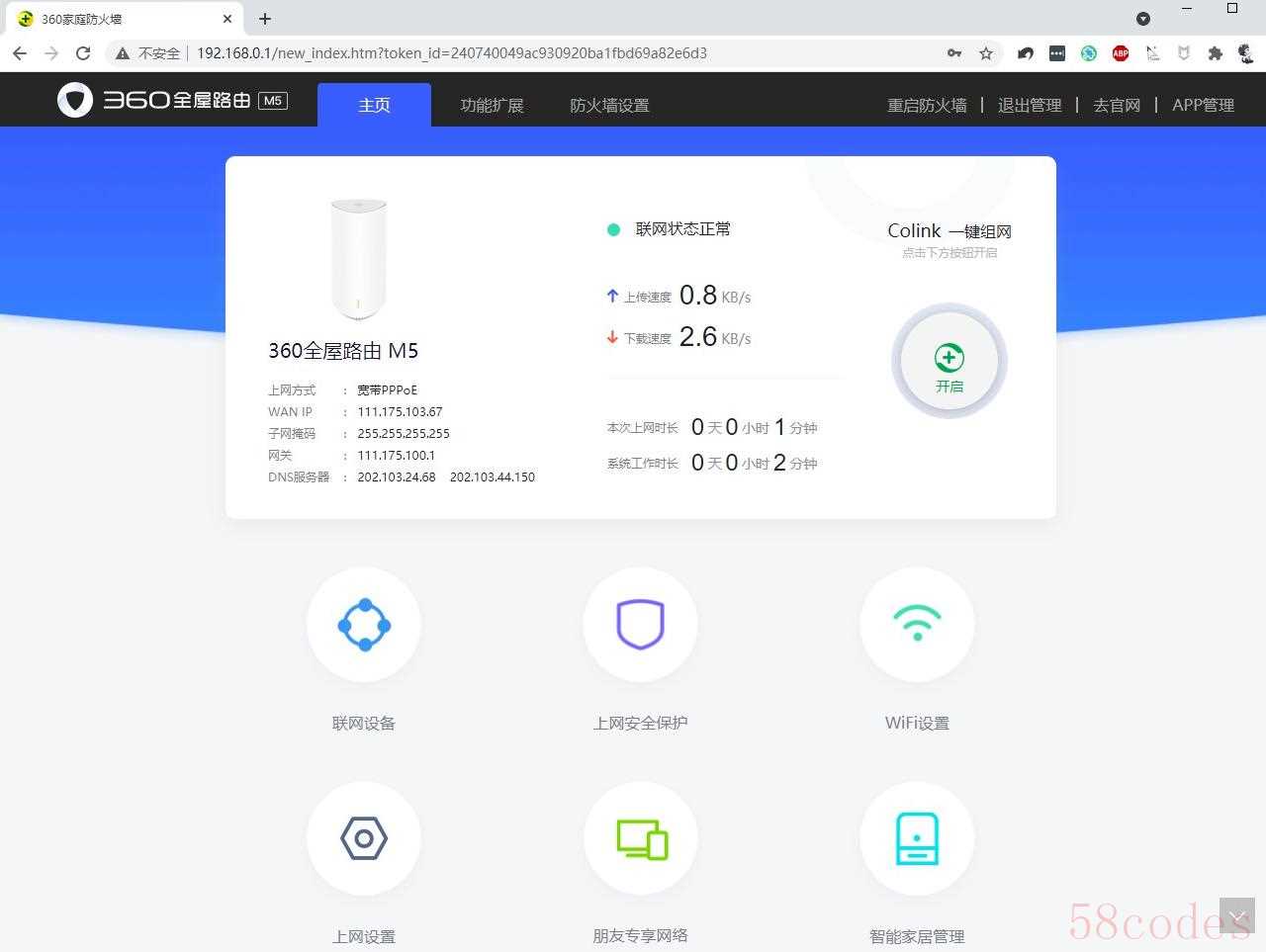
Task: Click the 上网设置 label
Action: pos(364,936)
